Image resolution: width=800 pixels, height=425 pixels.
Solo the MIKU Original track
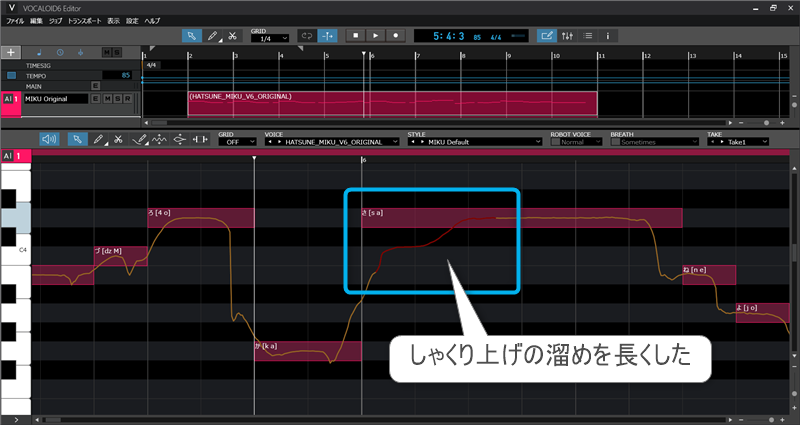tap(118, 98)
